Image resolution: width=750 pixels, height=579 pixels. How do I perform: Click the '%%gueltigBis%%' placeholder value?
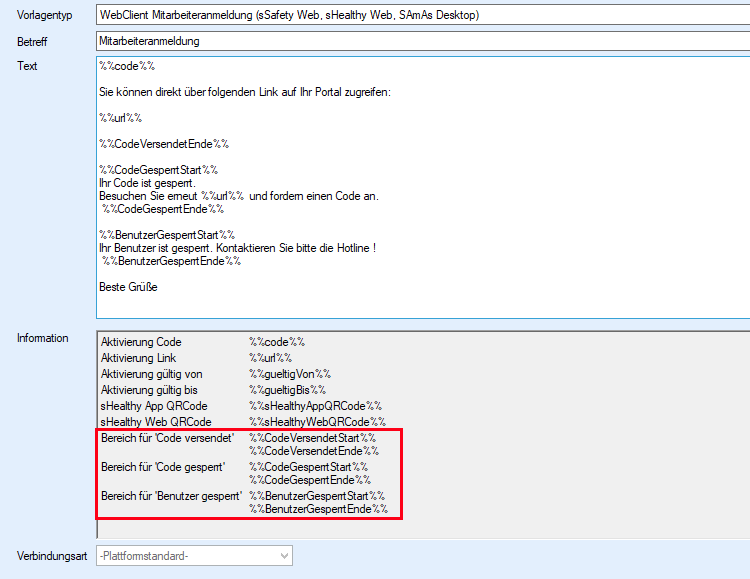point(287,390)
